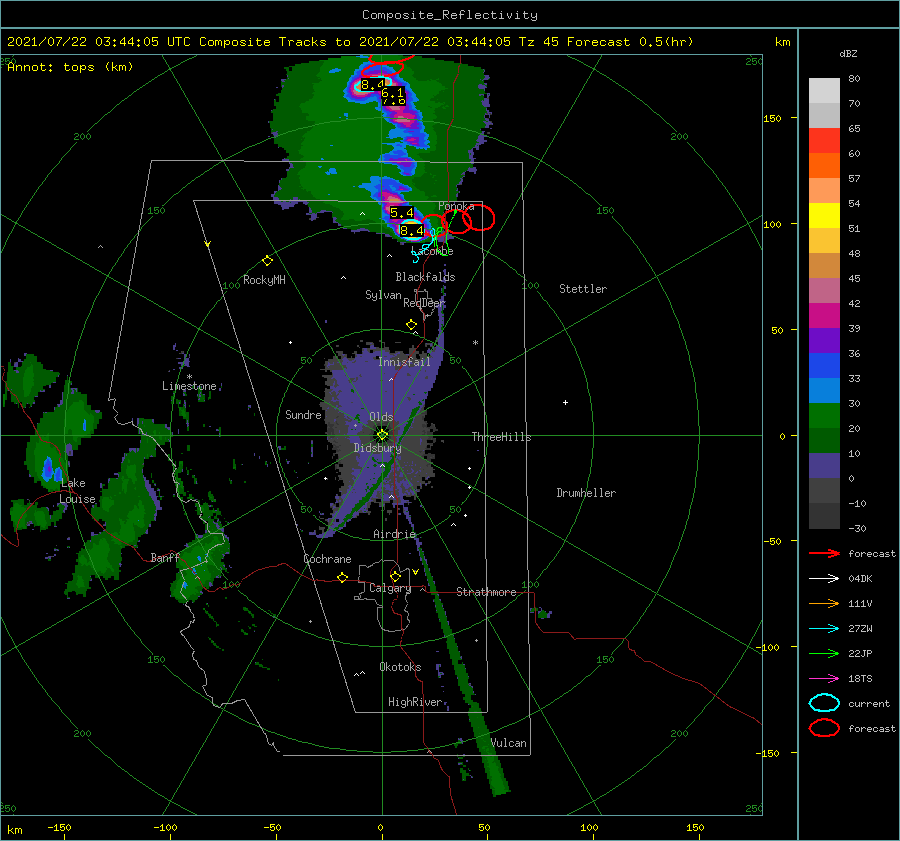Click the 6.1 storm top label
This screenshot has height=841, width=900.
tap(393, 92)
